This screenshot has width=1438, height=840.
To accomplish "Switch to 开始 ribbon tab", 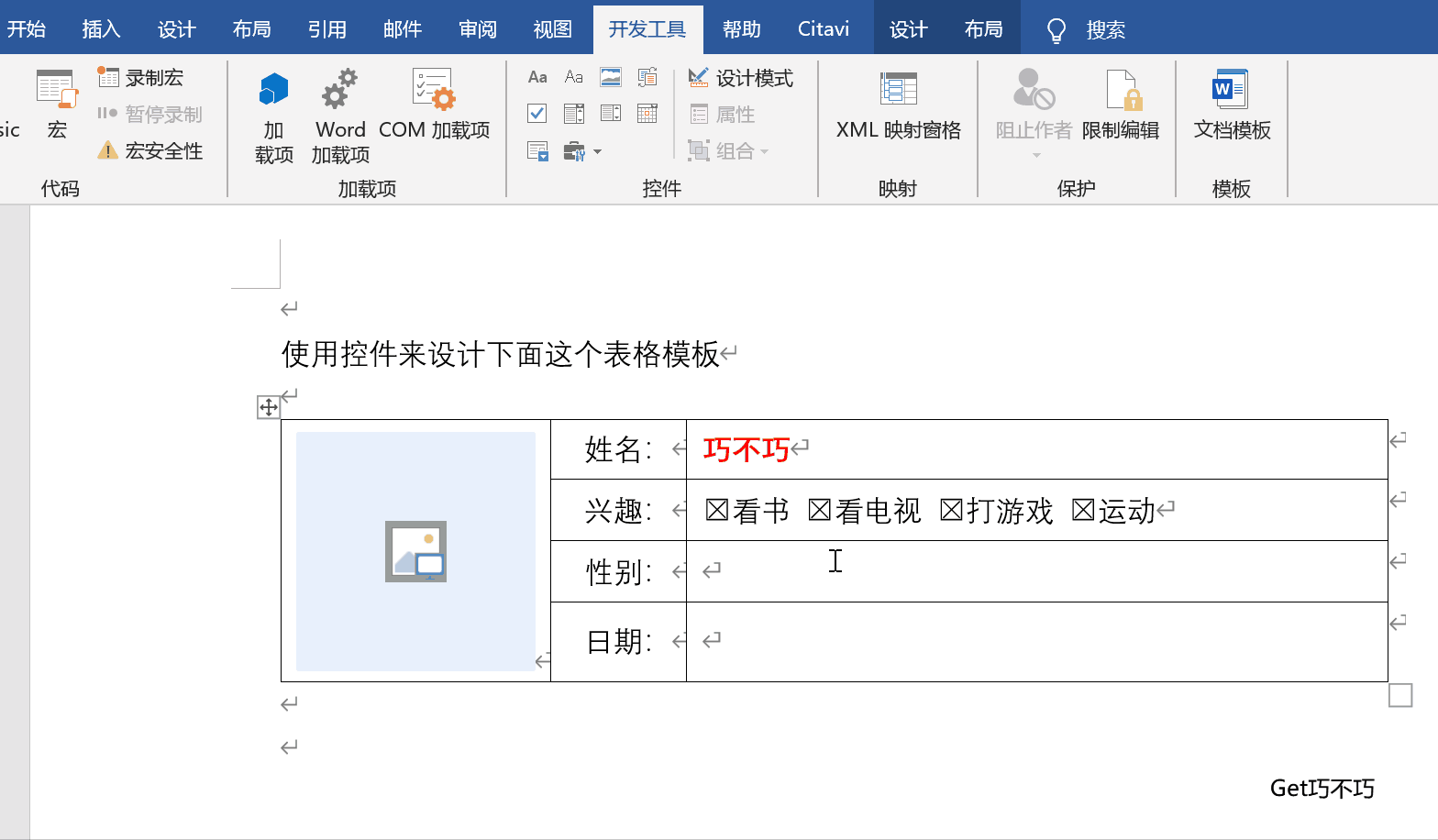I will pos(27,29).
